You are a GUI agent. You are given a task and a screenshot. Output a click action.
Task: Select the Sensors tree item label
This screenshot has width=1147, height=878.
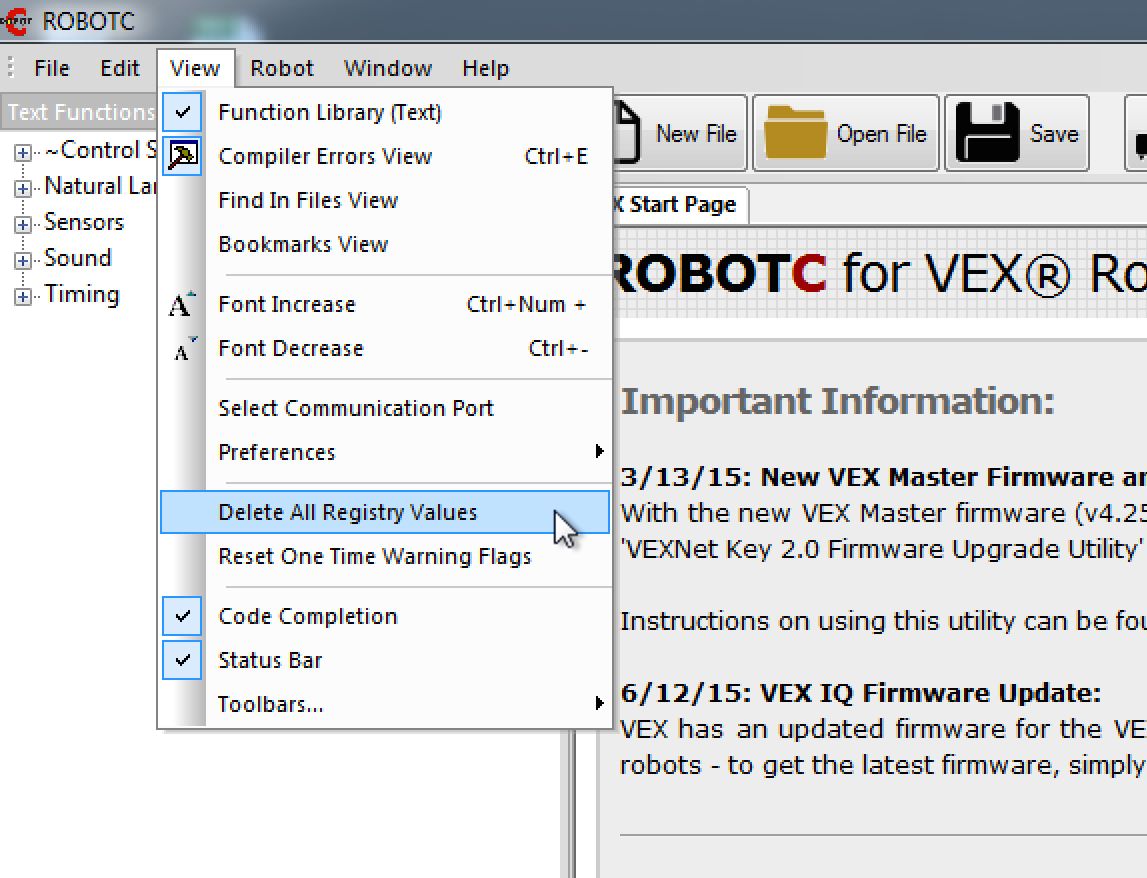[84, 222]
